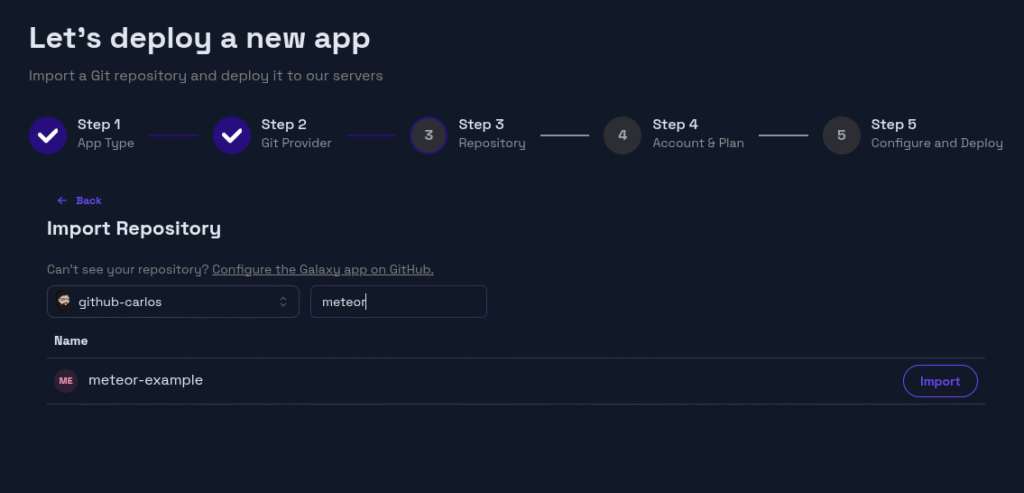Viewport: 1024px width, 493px height.
Task: Open the github-carlos account dropdown
Action: pos(172,302)
